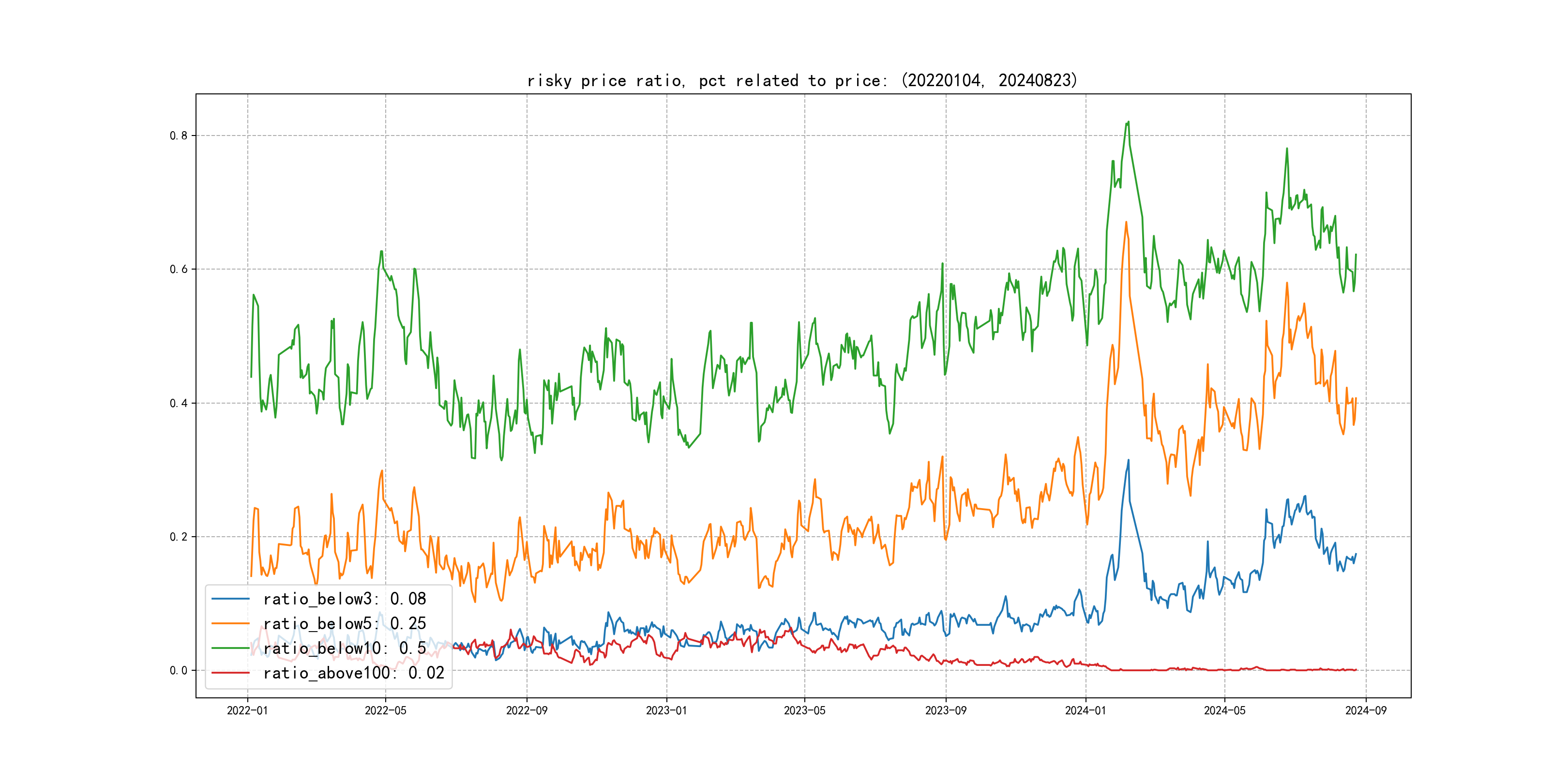This screenshot has height=784, width=1568.
Task: Click the 0.0 y-axis tick label
Action: [x=179, y=670]
